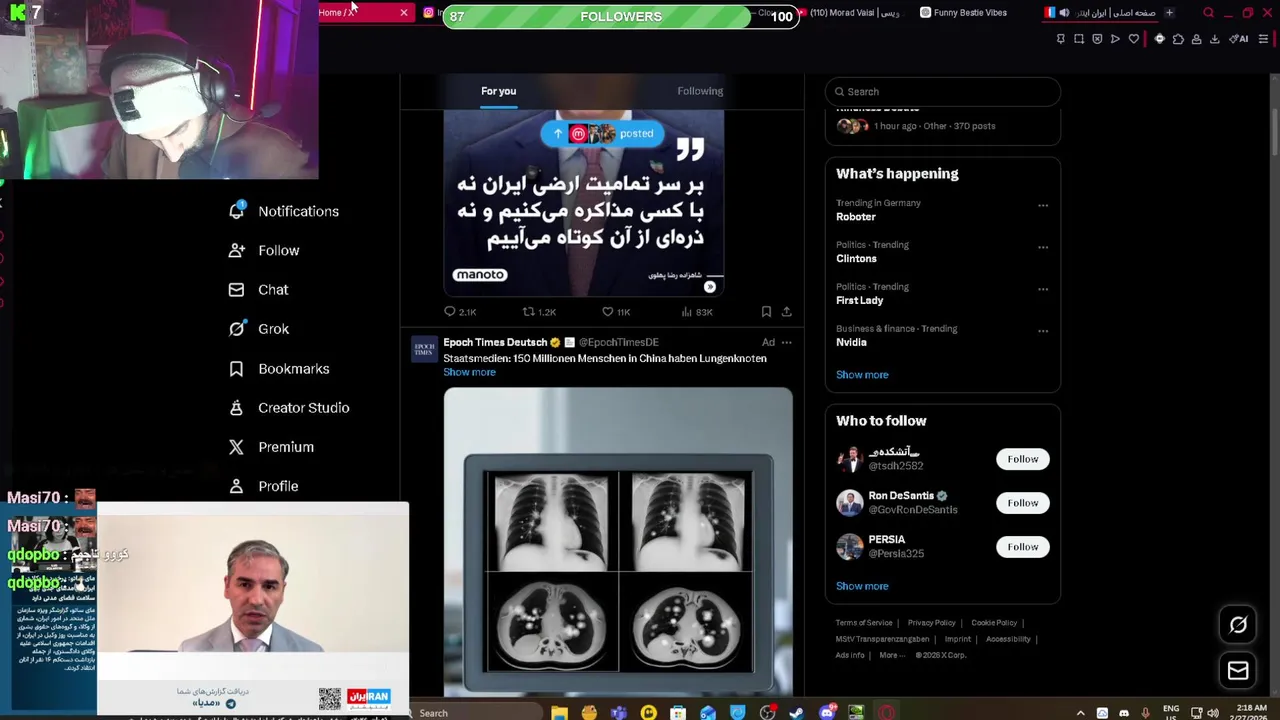The width and height of the screenshot is (1280, 720).
Task: Open Notifications in the X sidebar
Action: tap(284, 211)
